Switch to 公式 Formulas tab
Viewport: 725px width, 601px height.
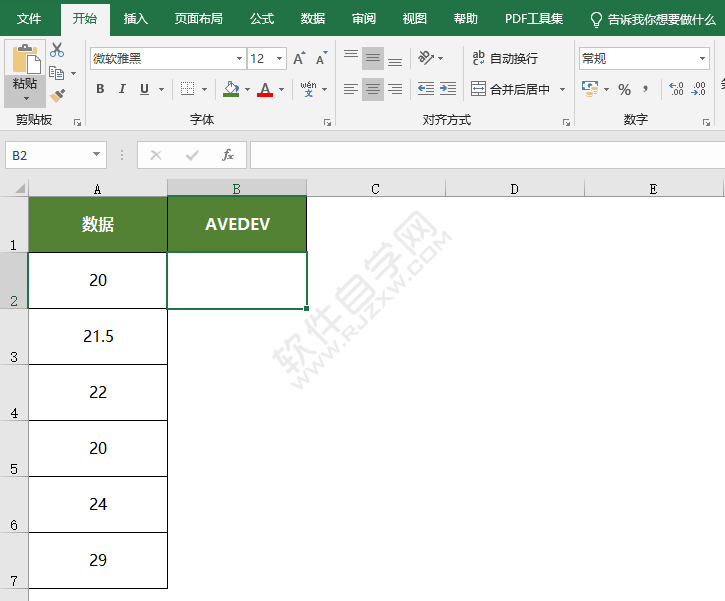point(262,18)
